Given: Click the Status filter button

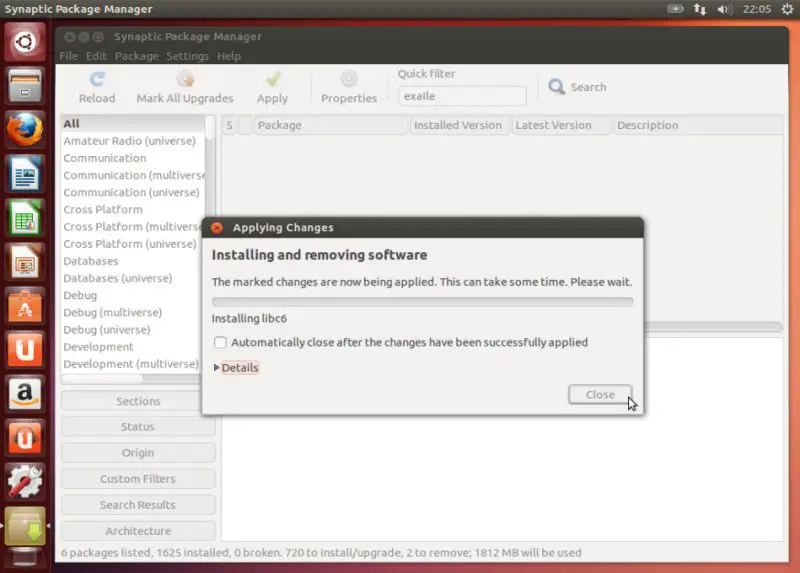Looking at the screenshot, I should coord(138,427).
